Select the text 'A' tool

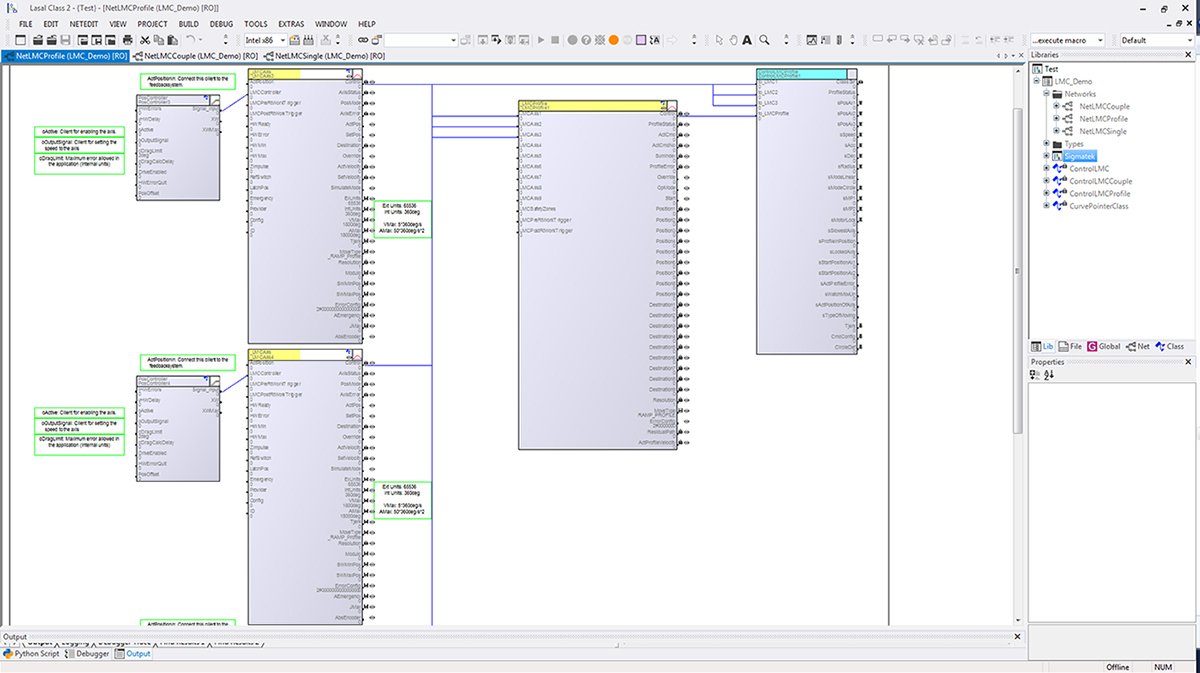pos(747,40)
